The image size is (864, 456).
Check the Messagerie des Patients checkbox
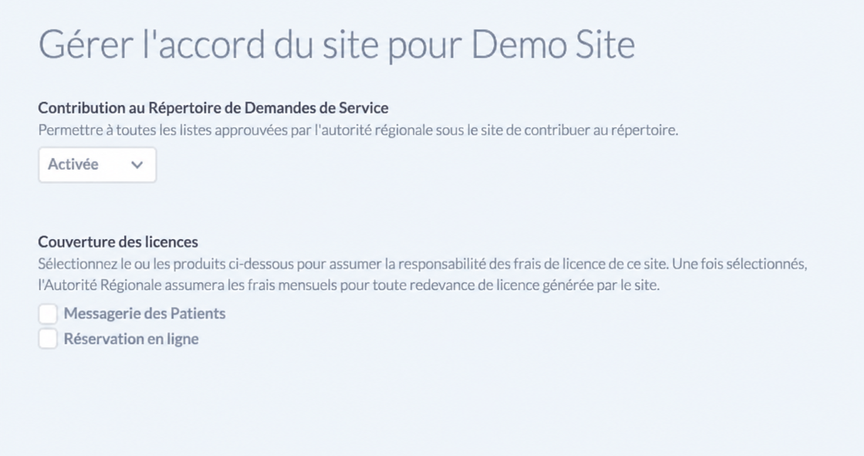point(48,313)
